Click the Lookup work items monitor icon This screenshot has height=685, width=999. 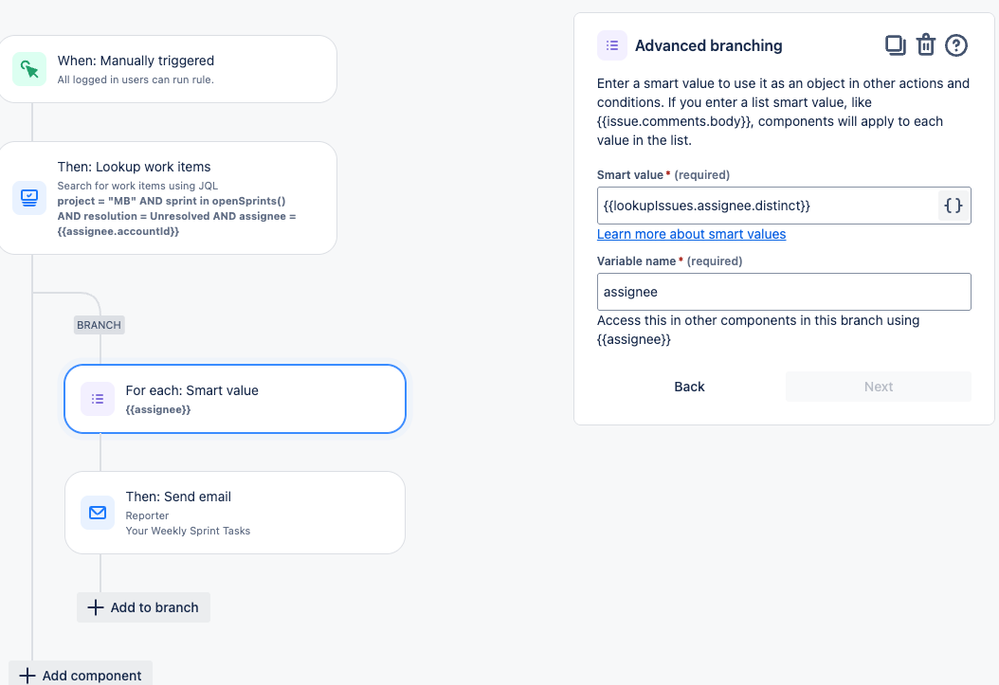29,197
